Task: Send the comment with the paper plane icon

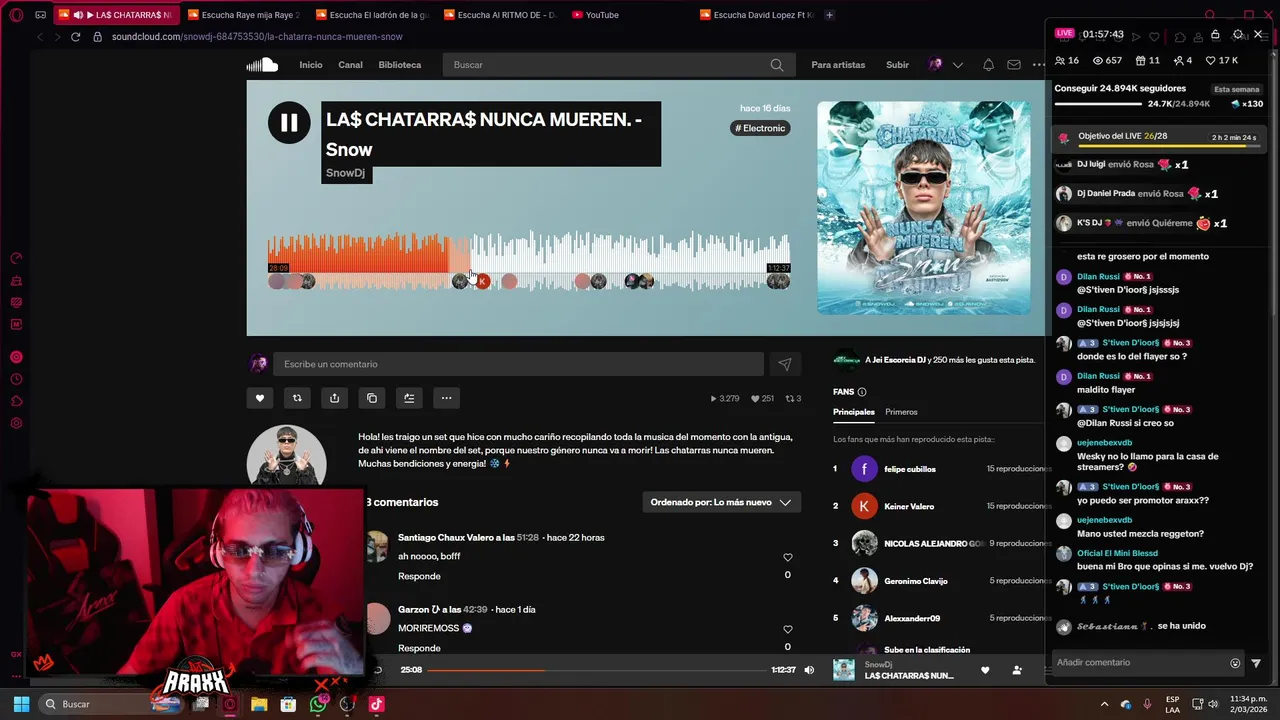Action: point(785,365)
